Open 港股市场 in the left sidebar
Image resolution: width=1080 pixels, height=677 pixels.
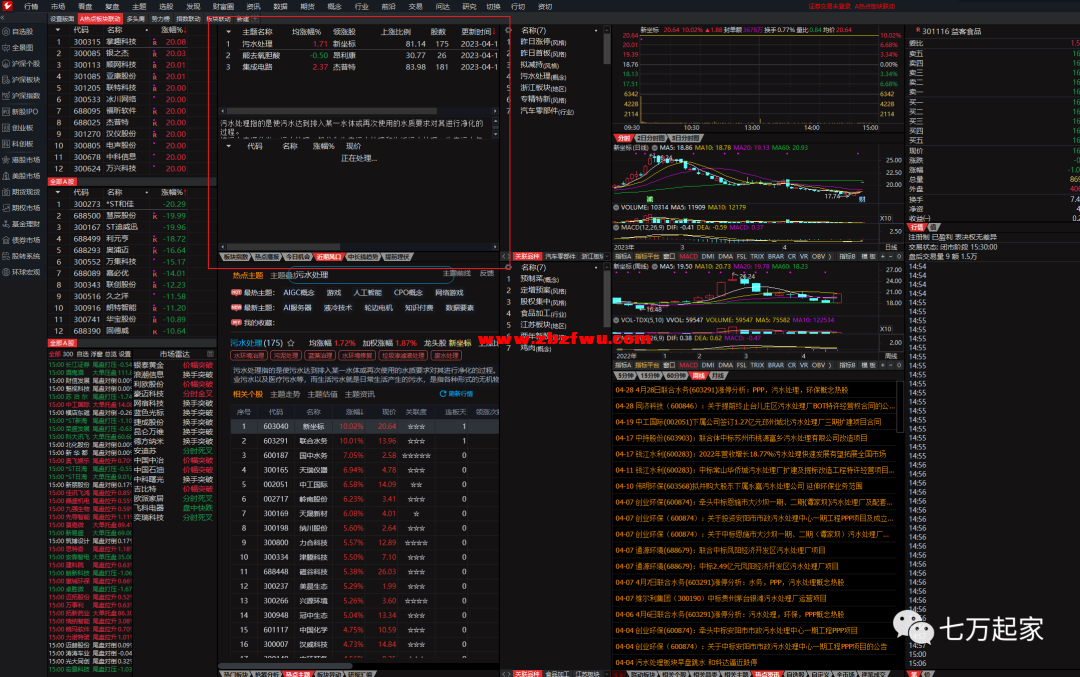coord(21,160)
